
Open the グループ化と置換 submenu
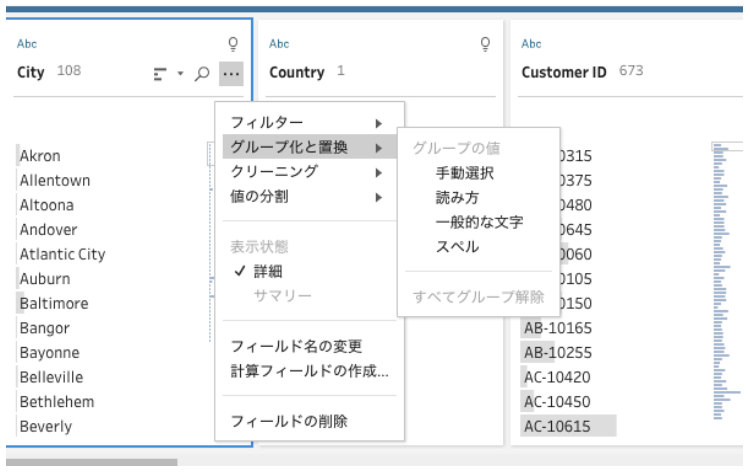coord(309,147)
